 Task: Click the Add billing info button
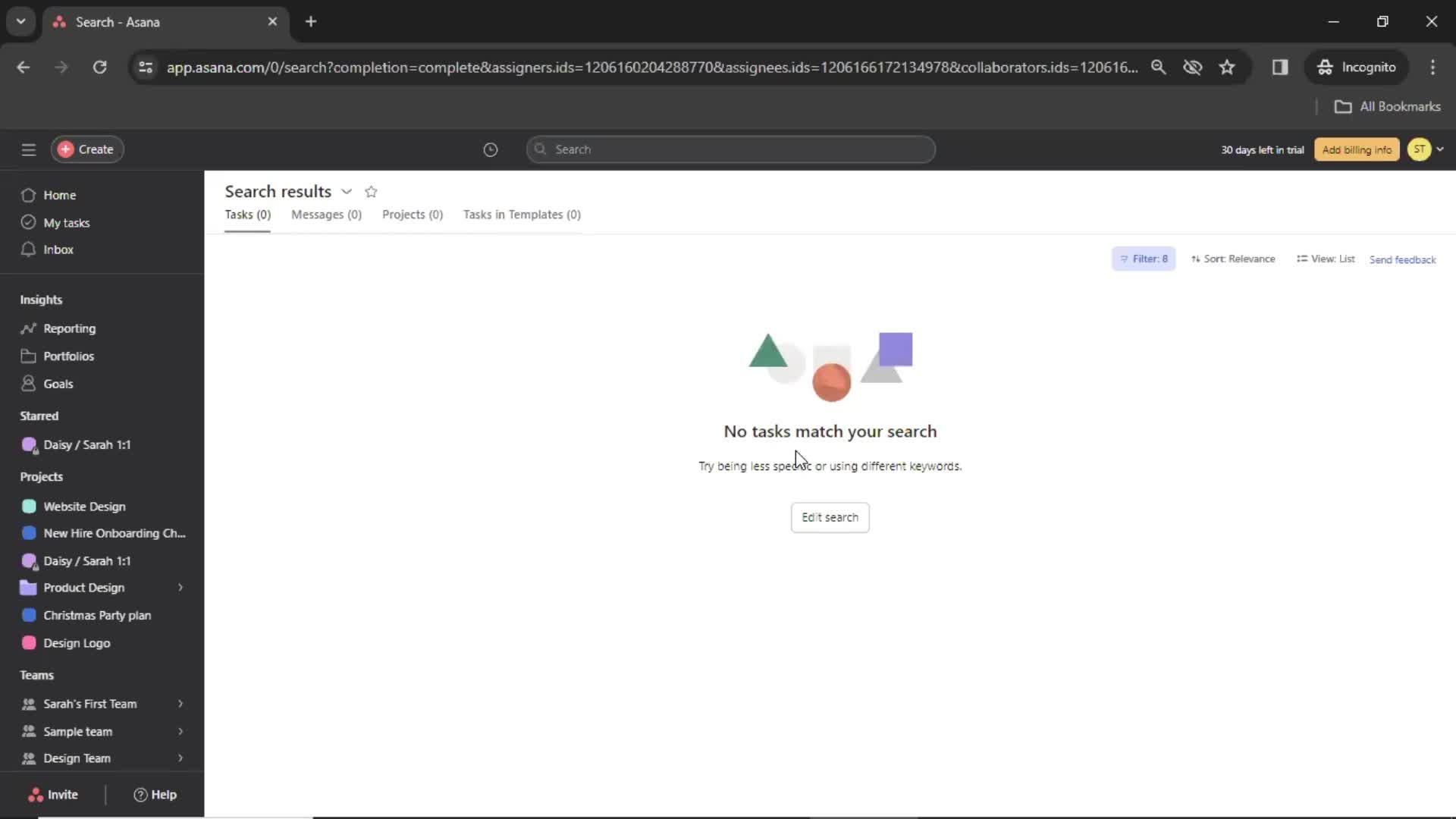(x=1357, y=149)
